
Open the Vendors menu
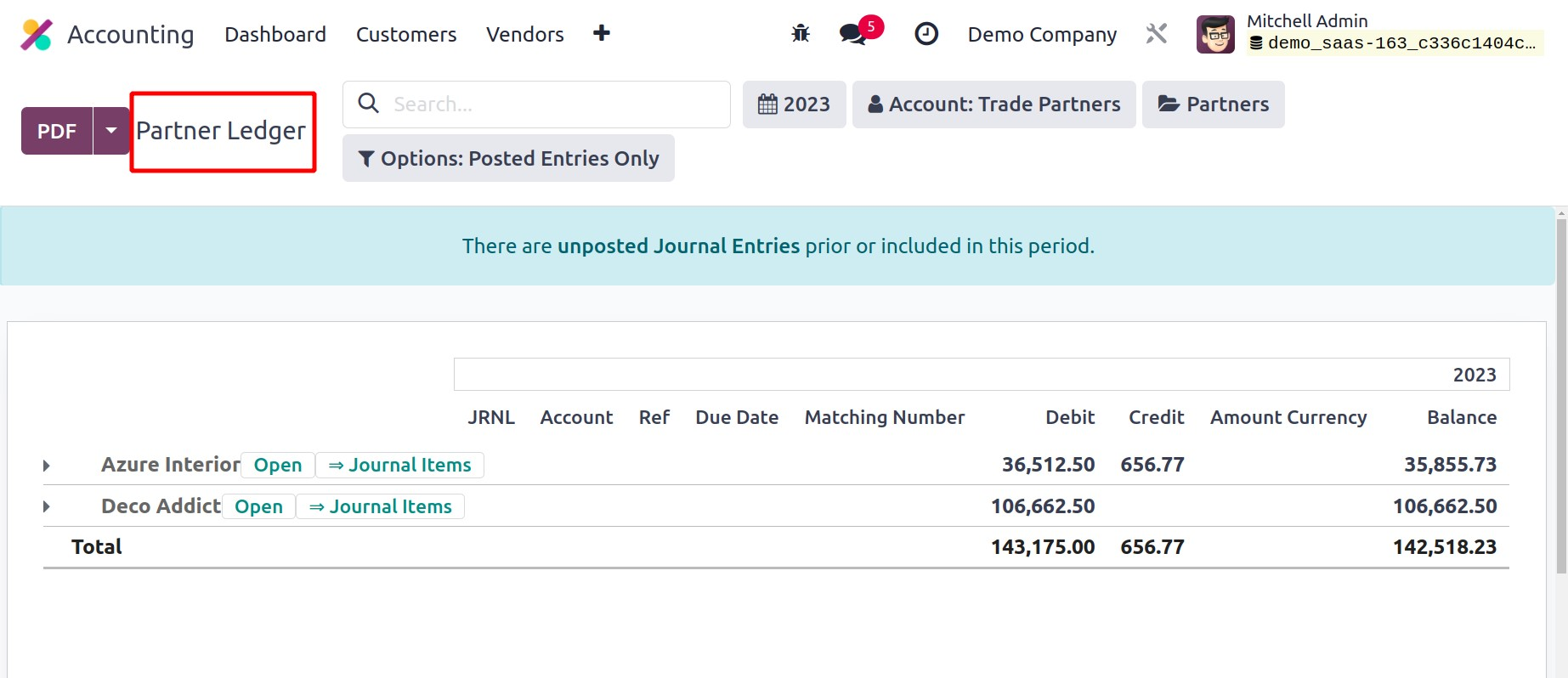coord(524,35)
